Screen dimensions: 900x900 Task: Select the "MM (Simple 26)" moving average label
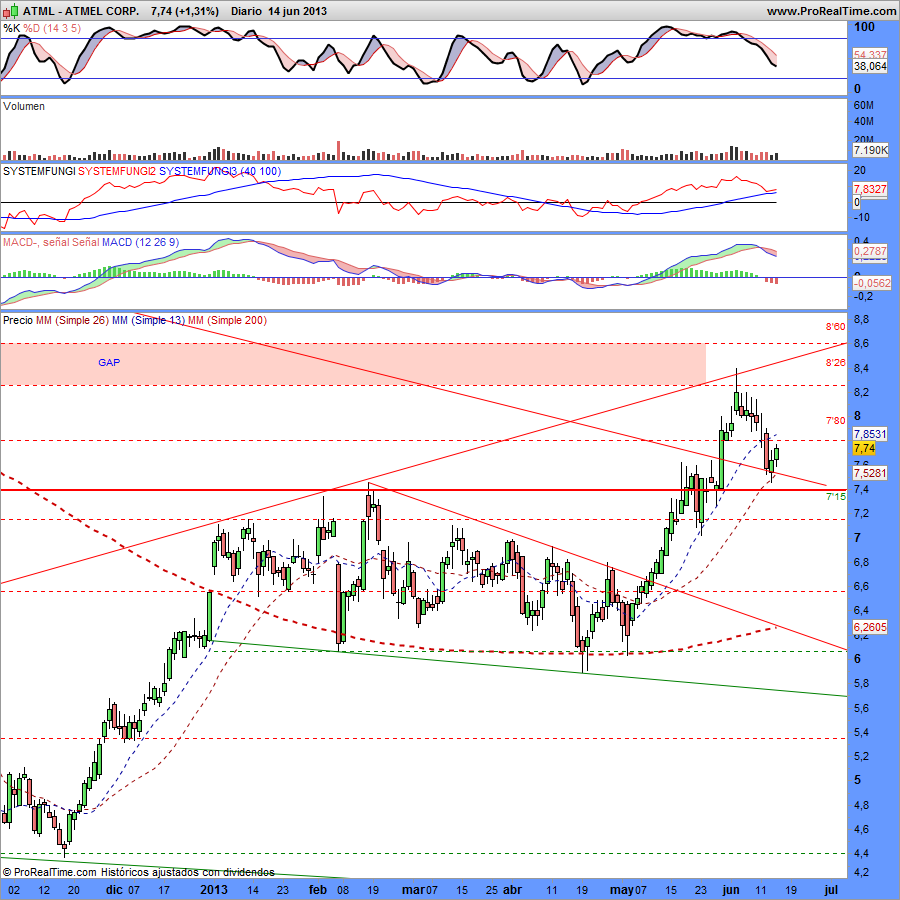[72, 320]
